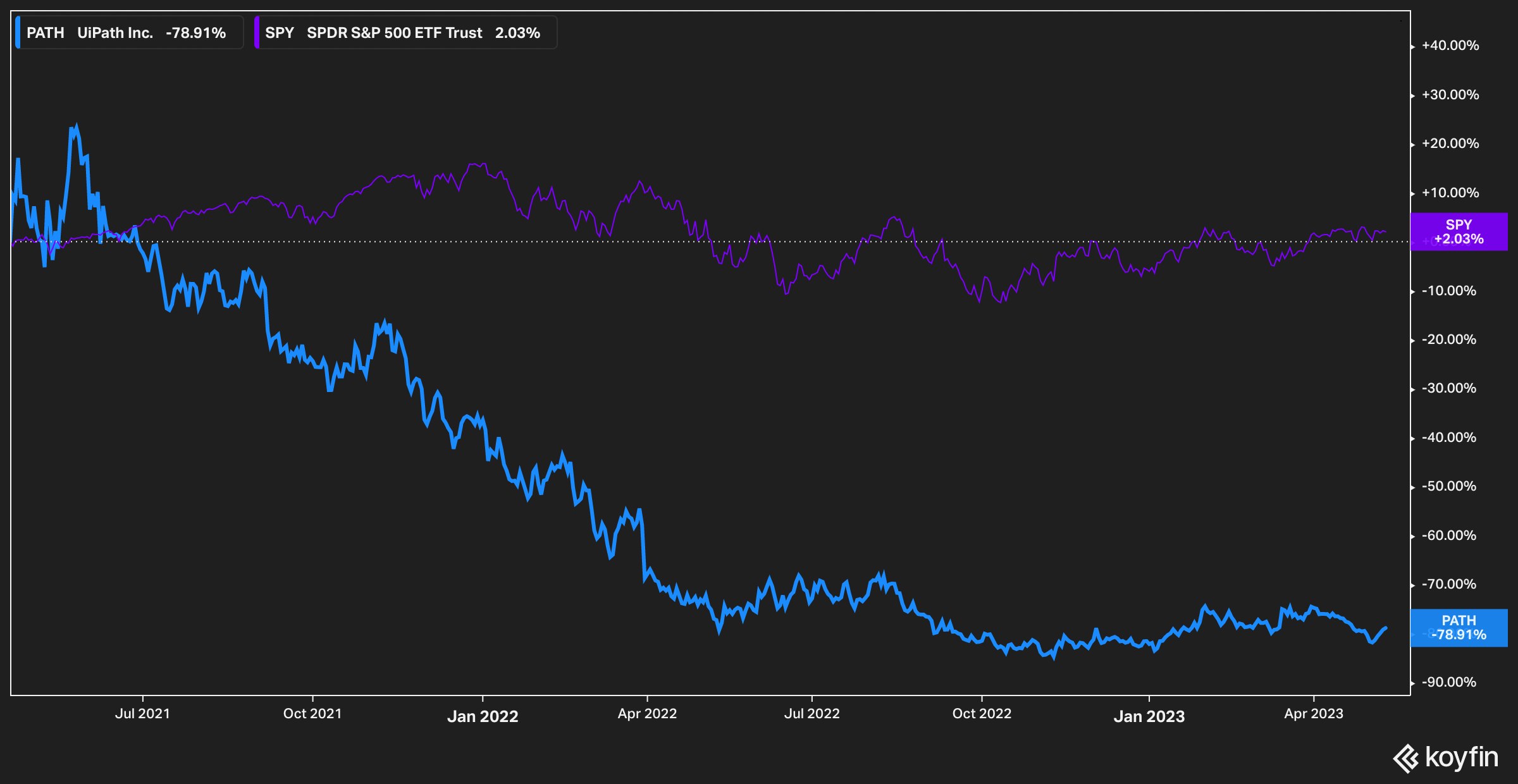The width and height of the screenshot is (1518, 784).
Task: Click the -50.00% y-axis label
Action: click(x=1449, y=486)
